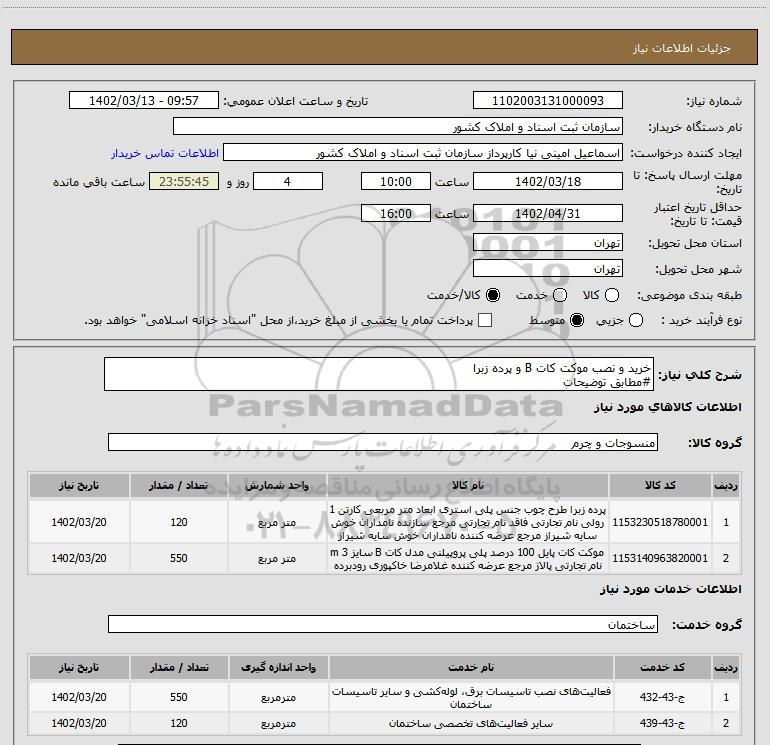Click the اطلاعات کالاهای مورد نیاز section title
770x745 pixels.
(668, 407)
